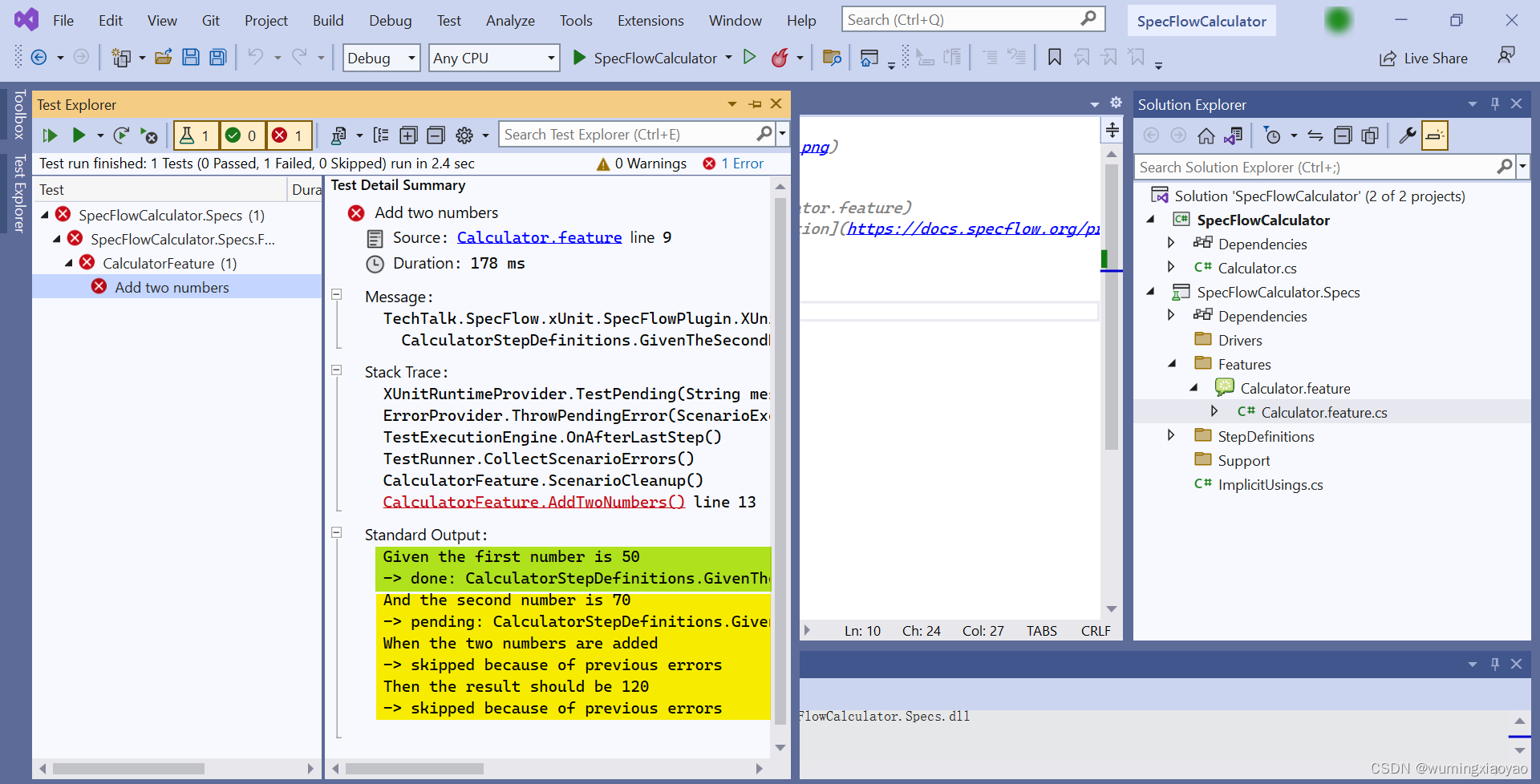Click the Undo icon in toolbar
The image size is (1540, 784).
[x=255, y=57]
